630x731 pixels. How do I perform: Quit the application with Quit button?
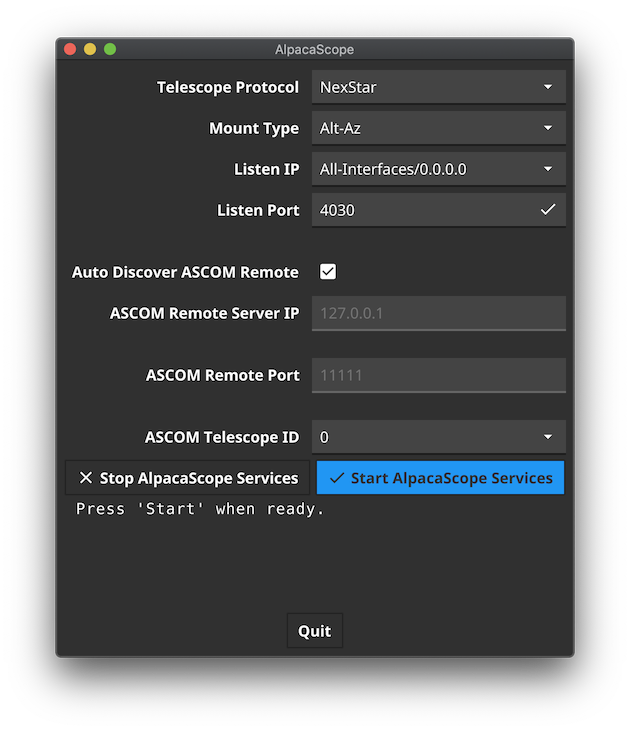(315, 631)
